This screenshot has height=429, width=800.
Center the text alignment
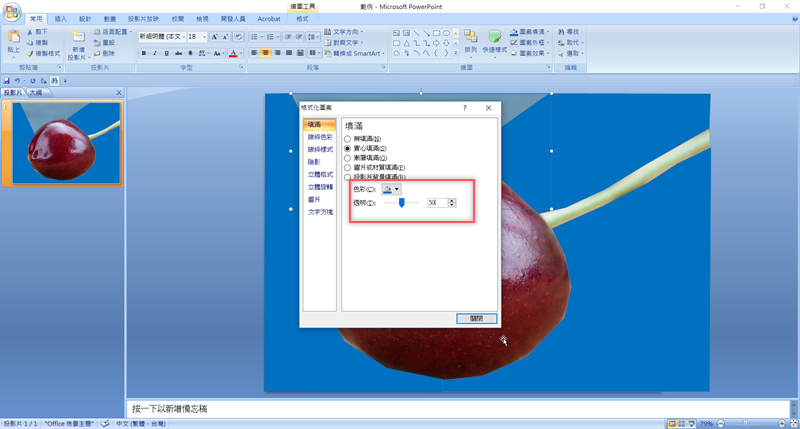265,53
